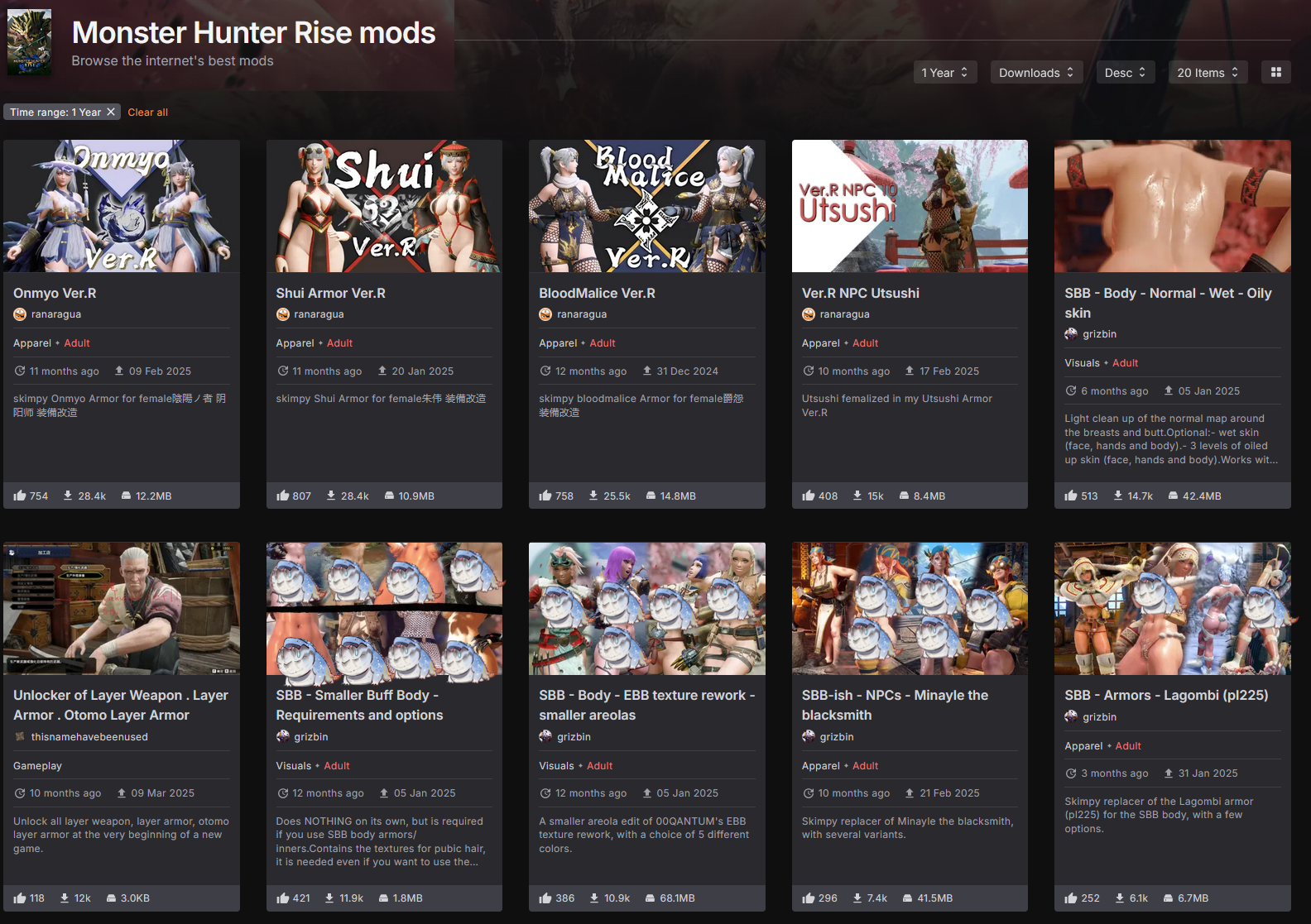
Task: Click the thumbs-up icon on Smaller Buff Body card
Action: click(283, 898)
